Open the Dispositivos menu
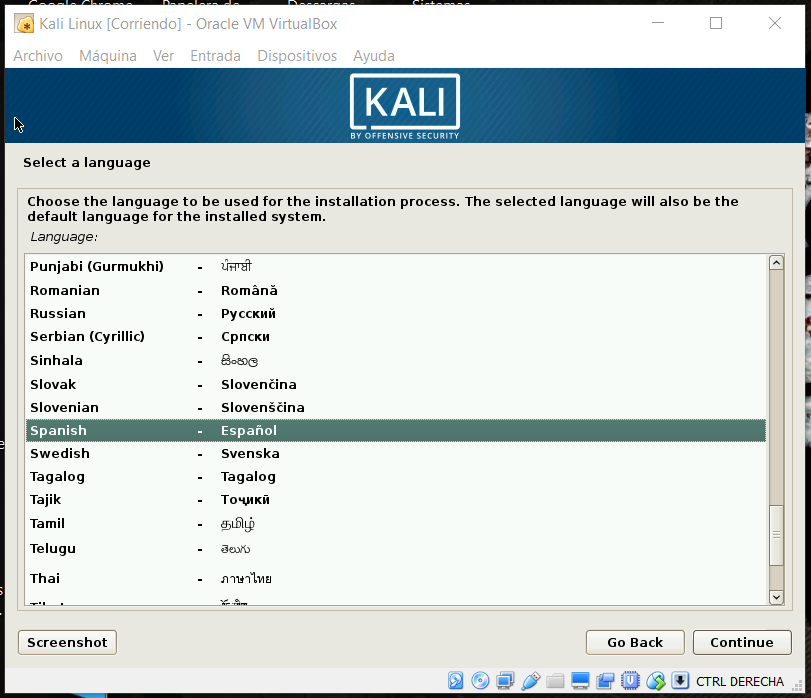This screenshot has height=698, width=811. tap(297, 56)
